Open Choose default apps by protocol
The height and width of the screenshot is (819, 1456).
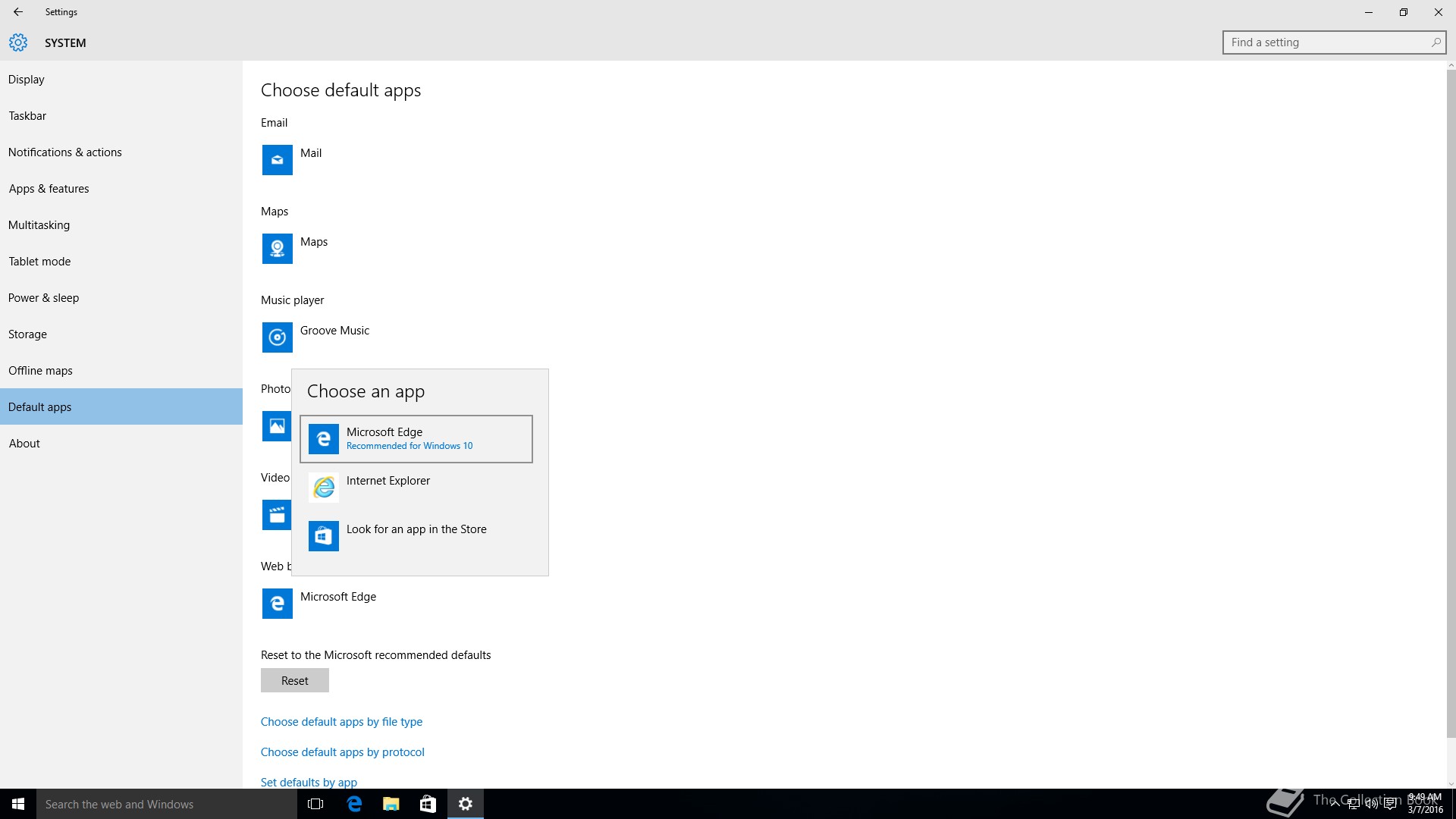click(x=343, y=752)
